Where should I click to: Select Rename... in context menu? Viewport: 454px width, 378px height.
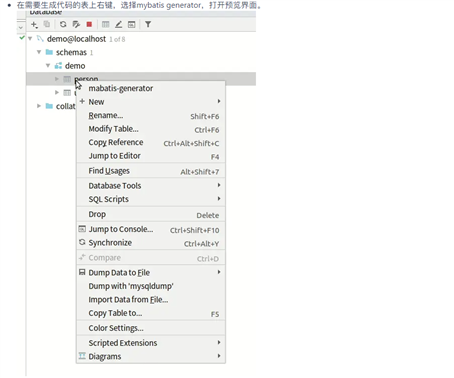point(151,115)
